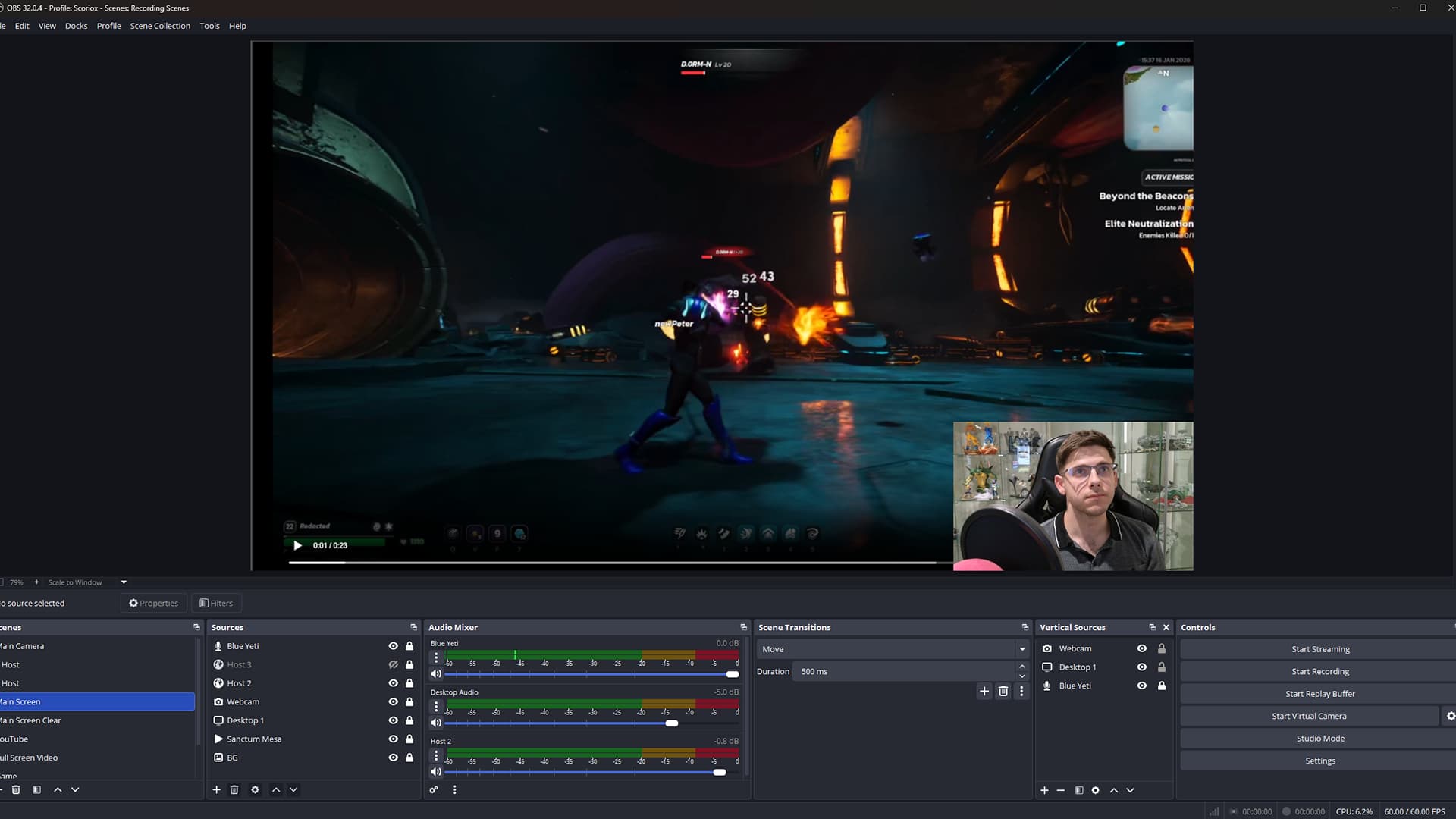Delete the selected source via trash icon

(235, 789)
